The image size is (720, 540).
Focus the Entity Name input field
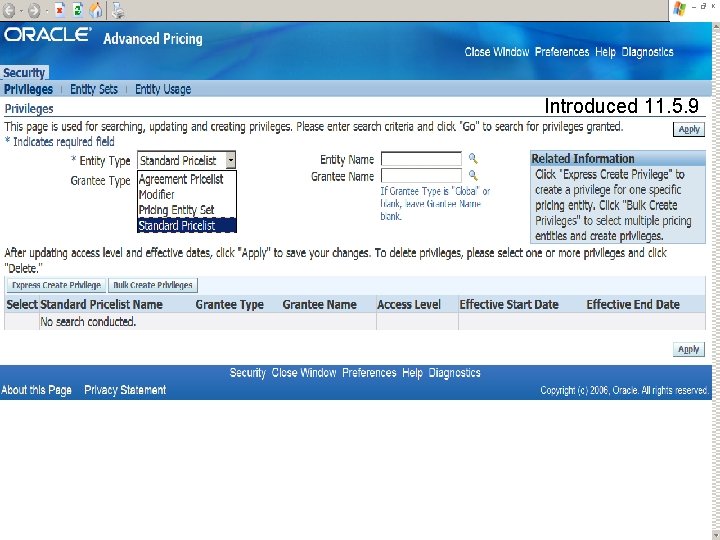coord(421,159)
